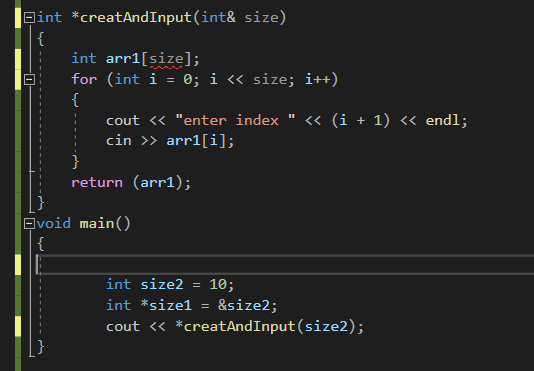Click the "enter index " string literal
Image resolution: width=534 pixels, height=371 pixels.
(235, 121)
